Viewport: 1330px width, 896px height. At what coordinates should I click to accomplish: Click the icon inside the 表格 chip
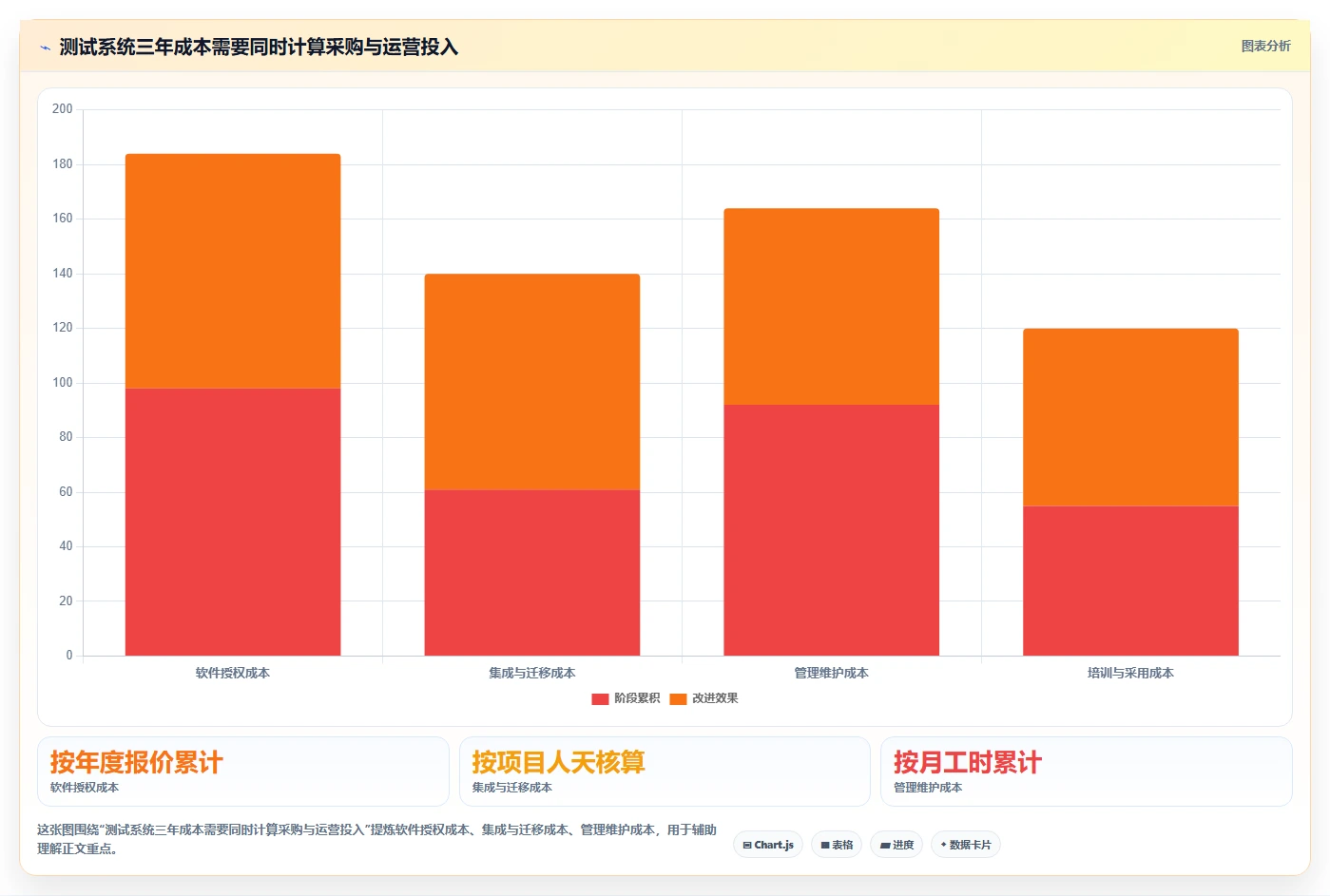[825, 845]
